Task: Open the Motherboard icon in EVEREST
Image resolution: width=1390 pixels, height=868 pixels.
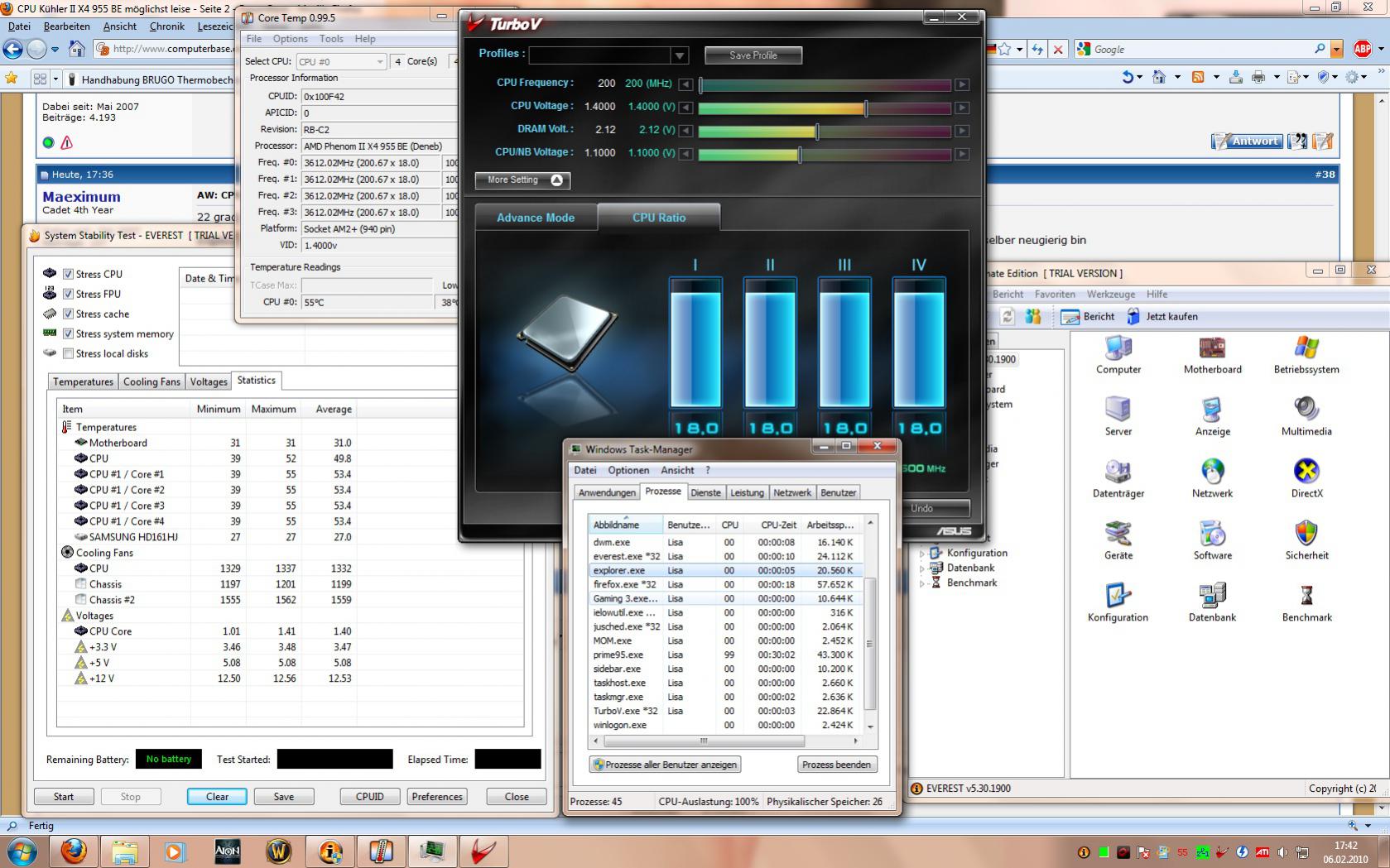Action: (1212, 354)
